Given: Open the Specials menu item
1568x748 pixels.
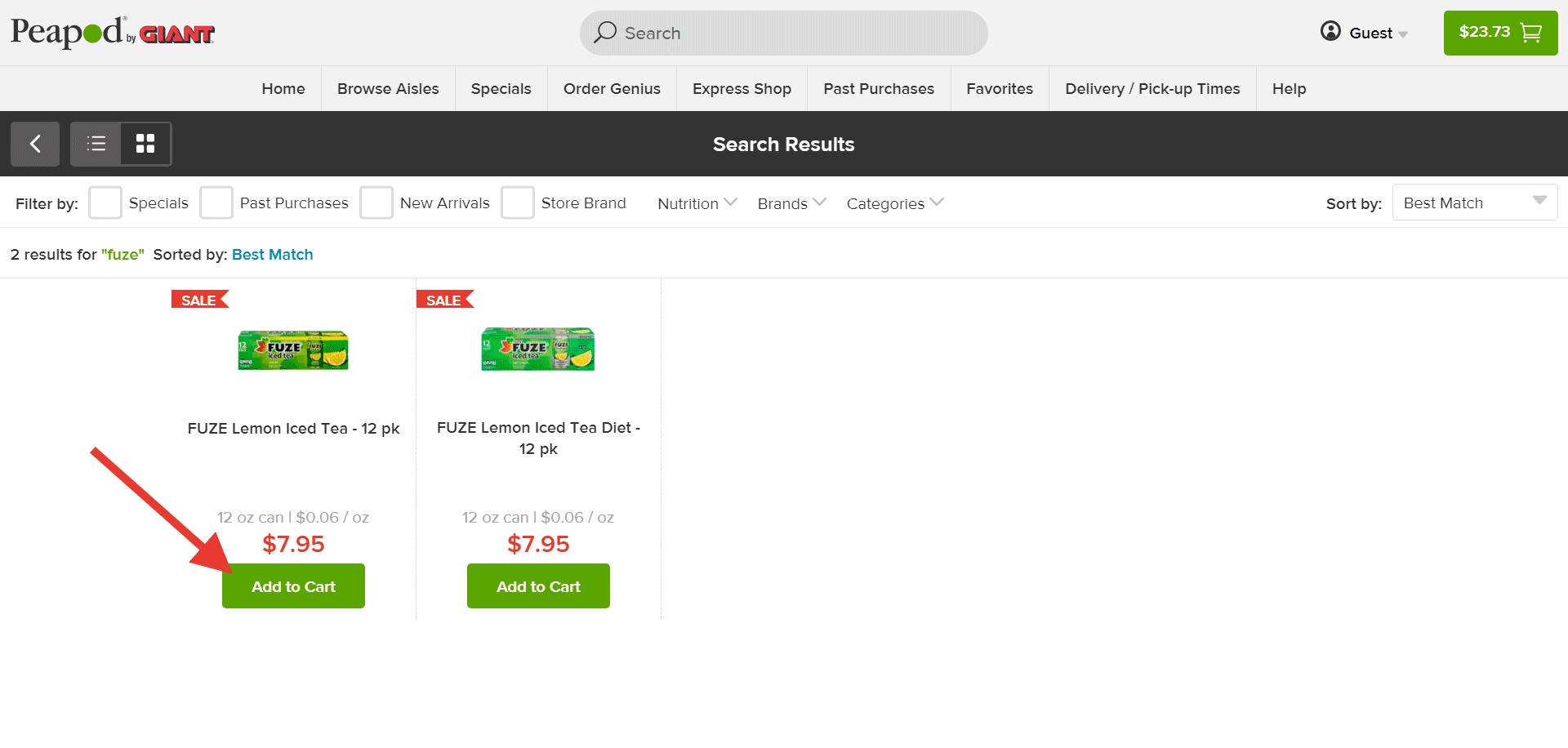Looking at the screenshot, I should pos(501,88).
